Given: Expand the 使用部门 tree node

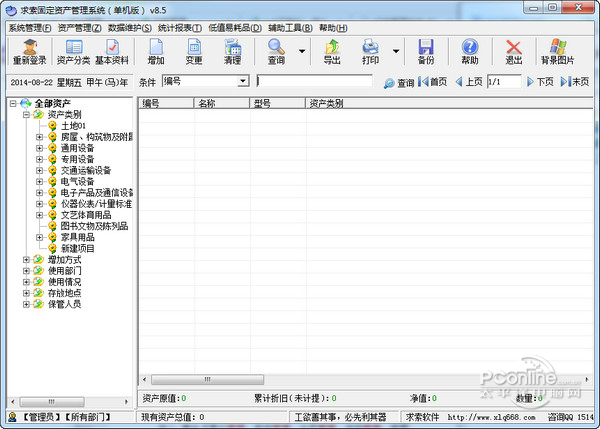Looking at the screenshot, I should (x=26, y=271).
